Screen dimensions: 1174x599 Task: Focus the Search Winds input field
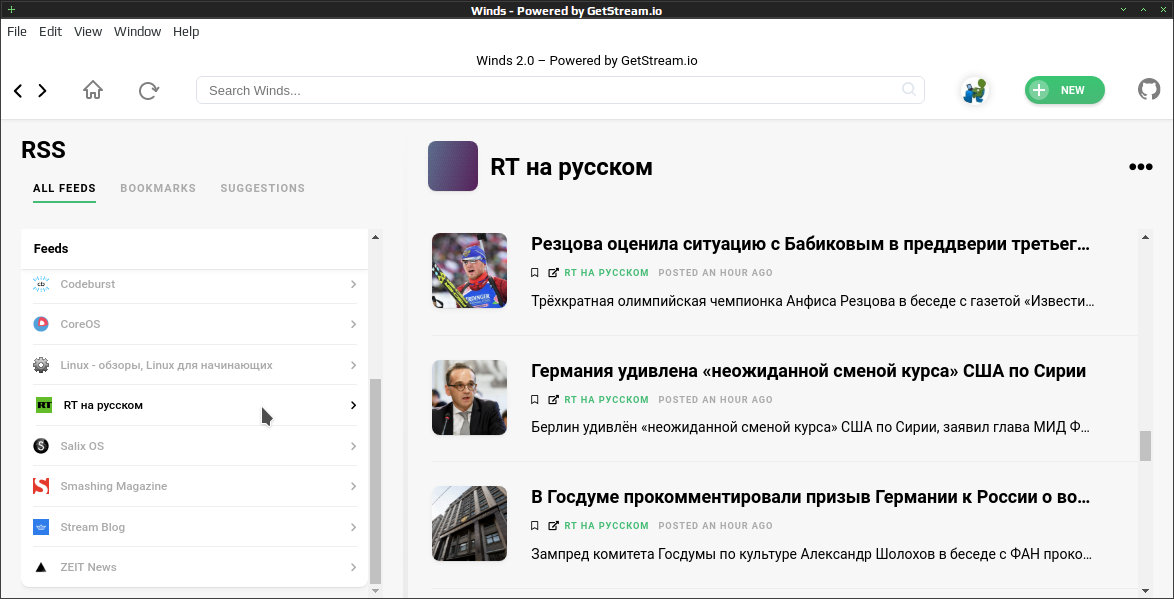click(560, 90)
